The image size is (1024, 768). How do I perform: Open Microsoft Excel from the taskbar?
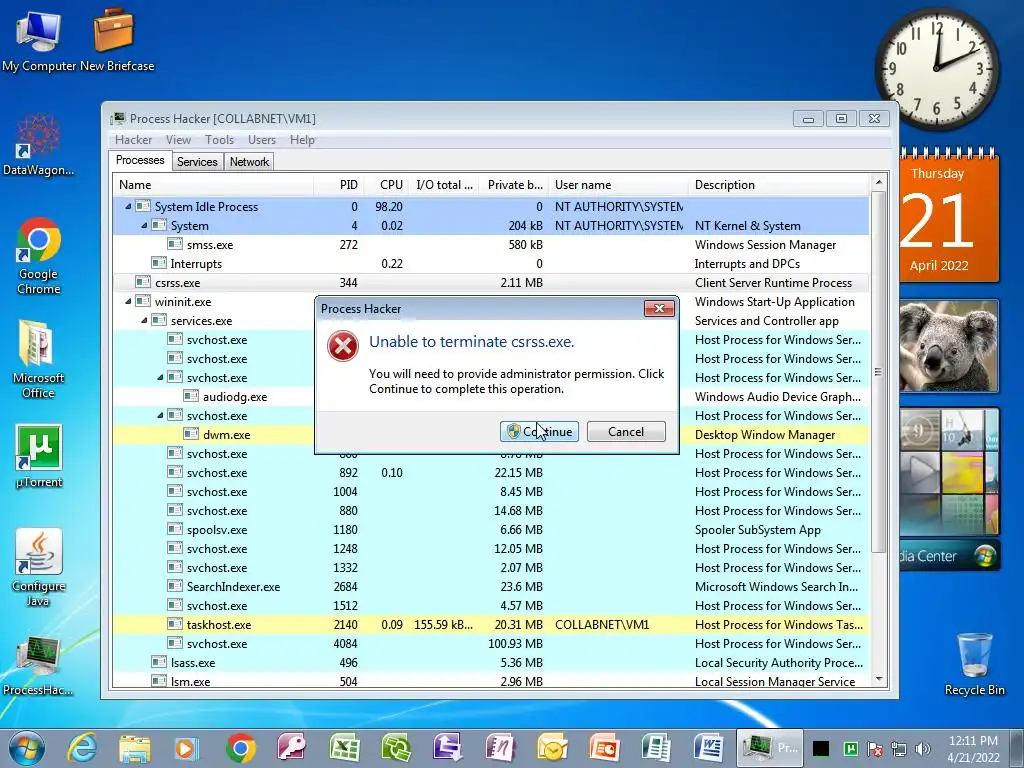(x=344, y=748)
